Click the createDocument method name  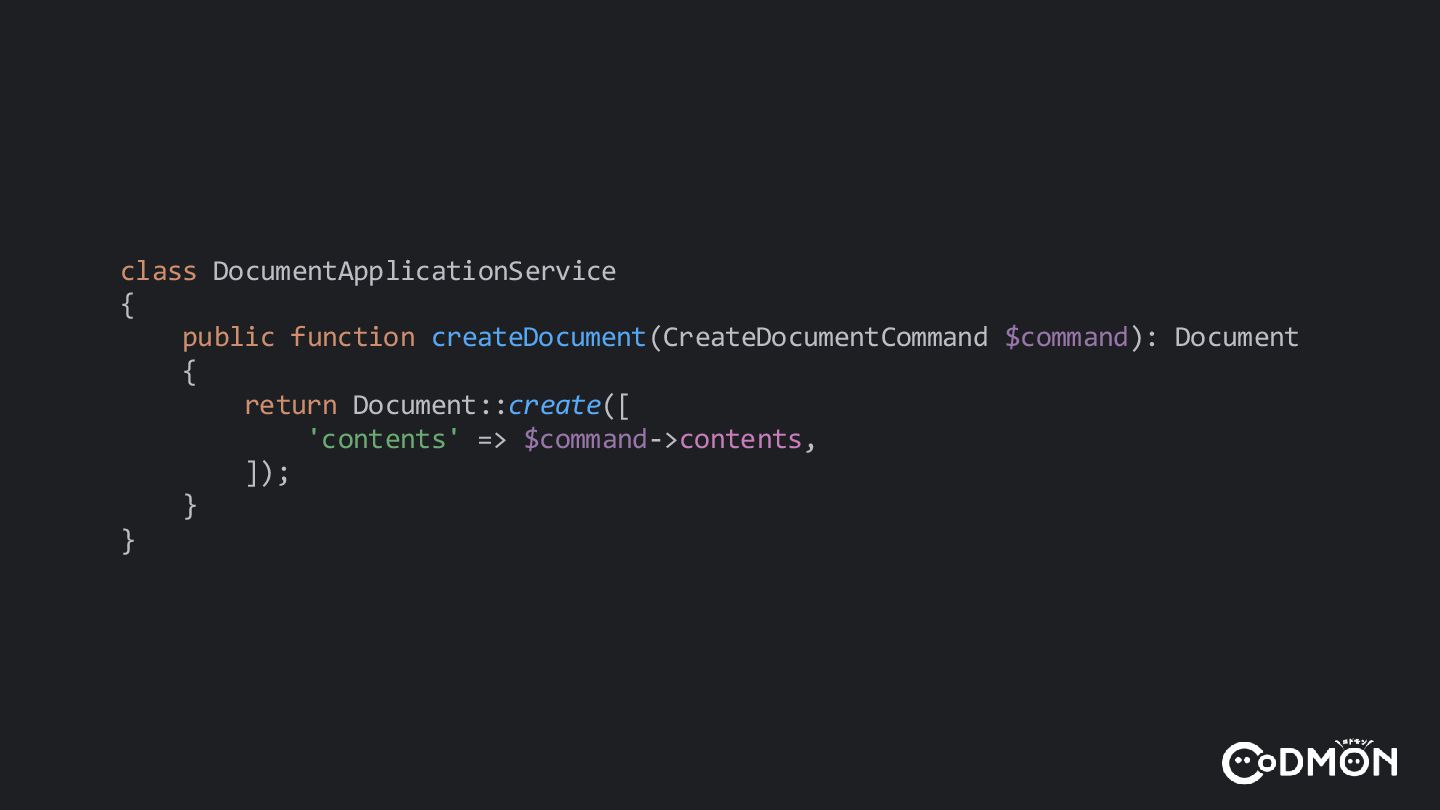point(539,337)
